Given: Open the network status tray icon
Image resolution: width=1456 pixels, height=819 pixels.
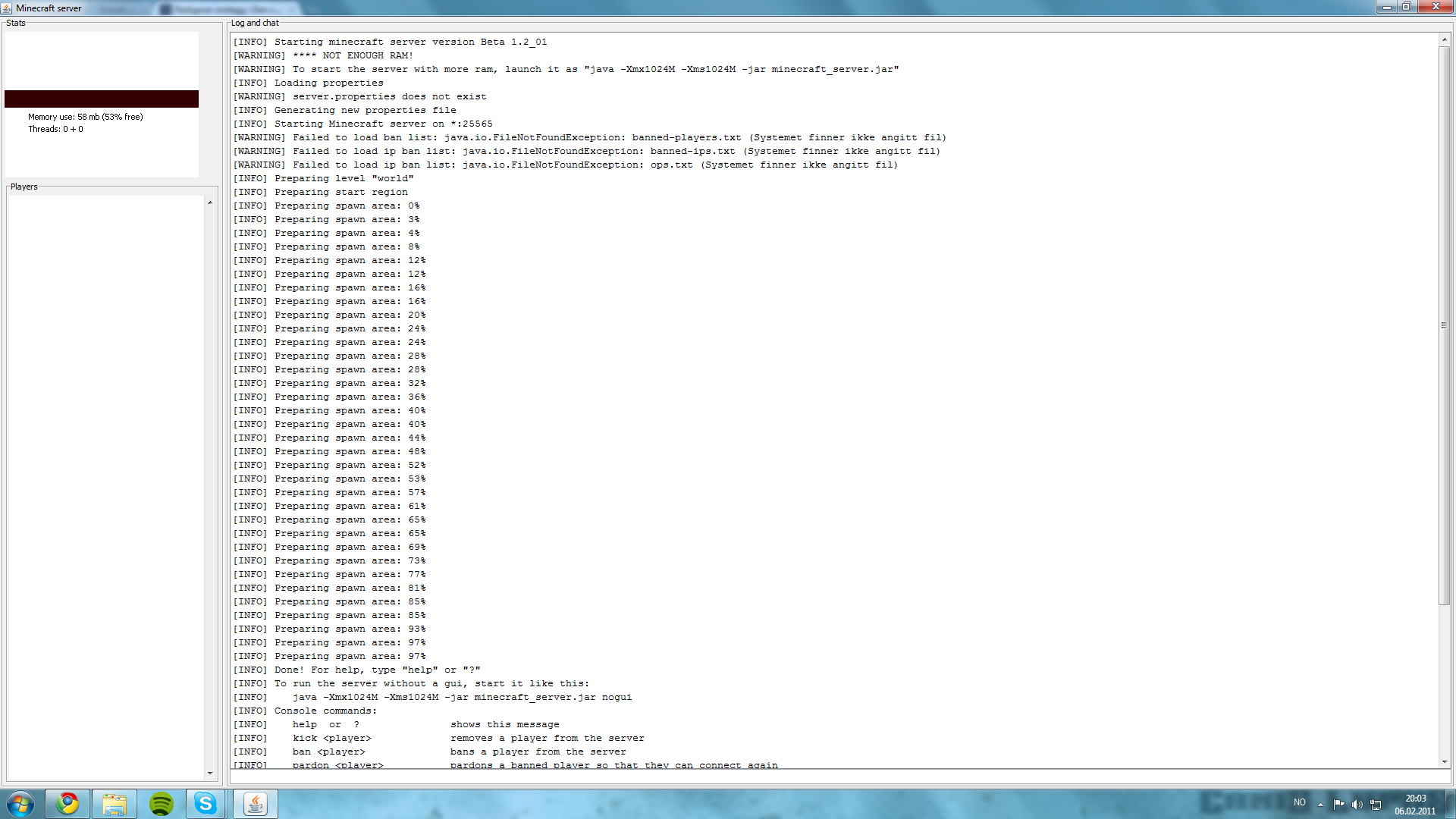Looking at the screenshot, I should (x=1376, y=805).
